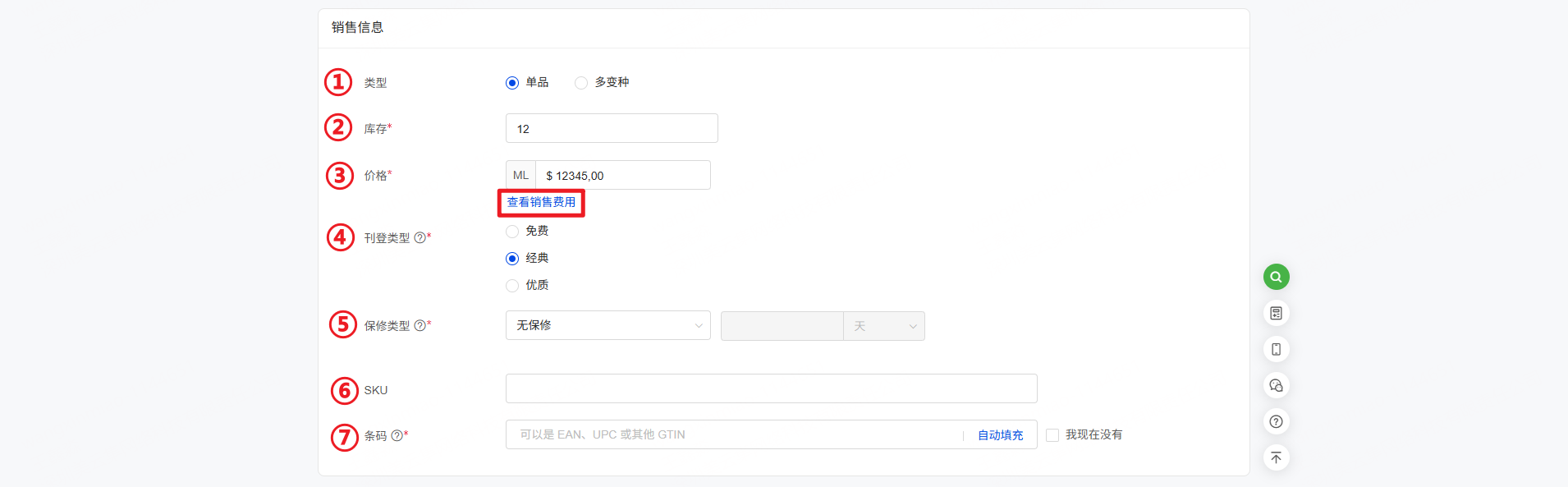Click the 自动填充 barcode autofill button
1568x487 pixels.
coord(999,434)
